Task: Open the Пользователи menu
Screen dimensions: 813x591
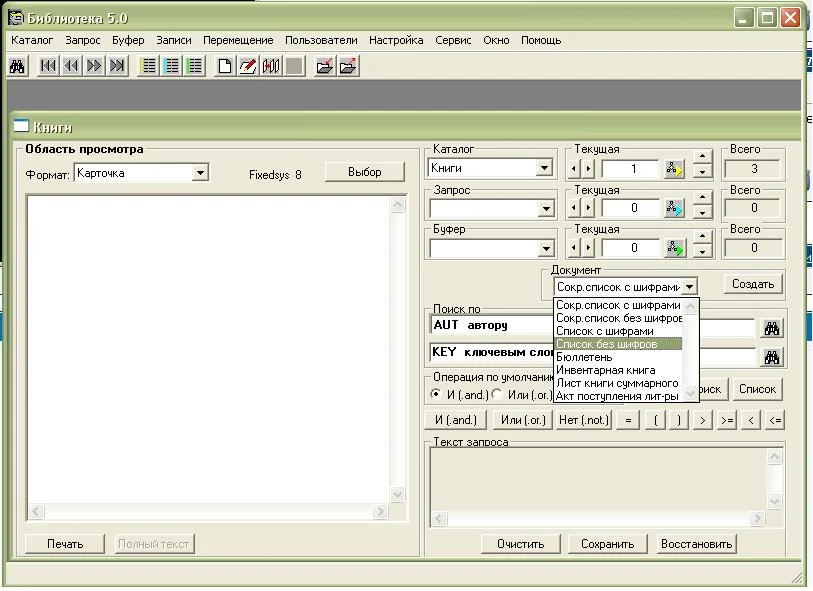Action: (x=320, y=40)
